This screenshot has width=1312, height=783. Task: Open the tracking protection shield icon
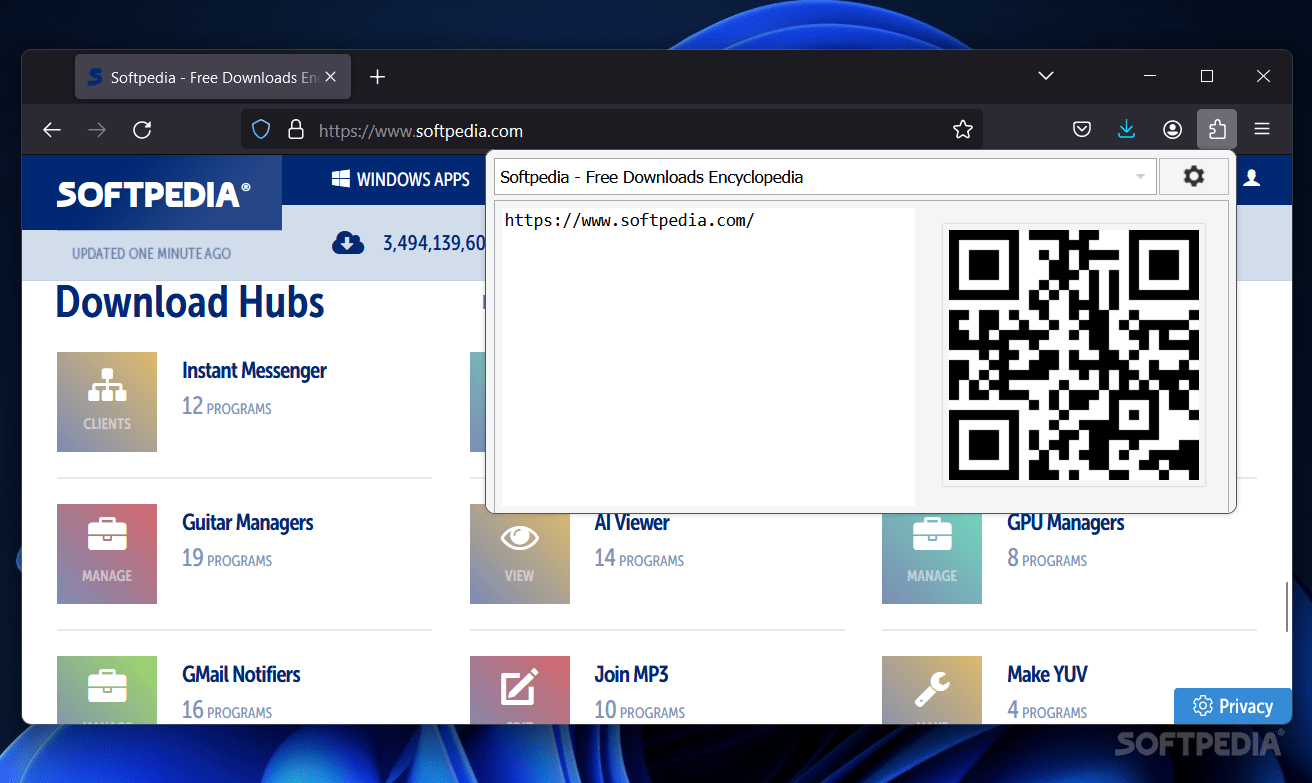click(x=261, y=130)
